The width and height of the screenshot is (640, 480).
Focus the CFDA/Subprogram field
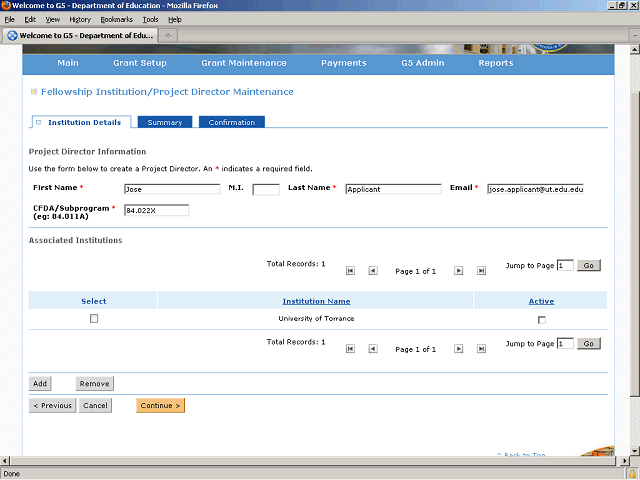pos(156,210)
